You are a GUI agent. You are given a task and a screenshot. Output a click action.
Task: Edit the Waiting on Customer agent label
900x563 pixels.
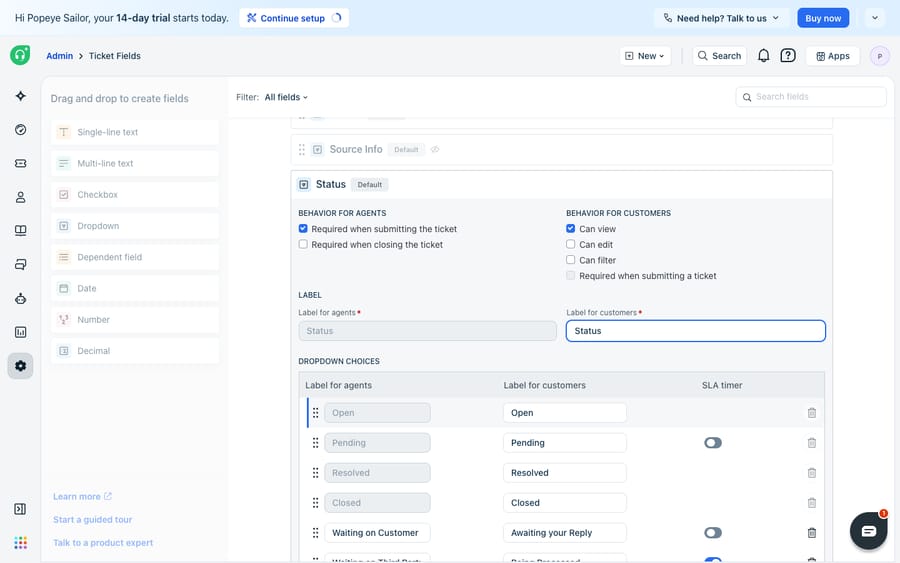click(x=377, y=533)
